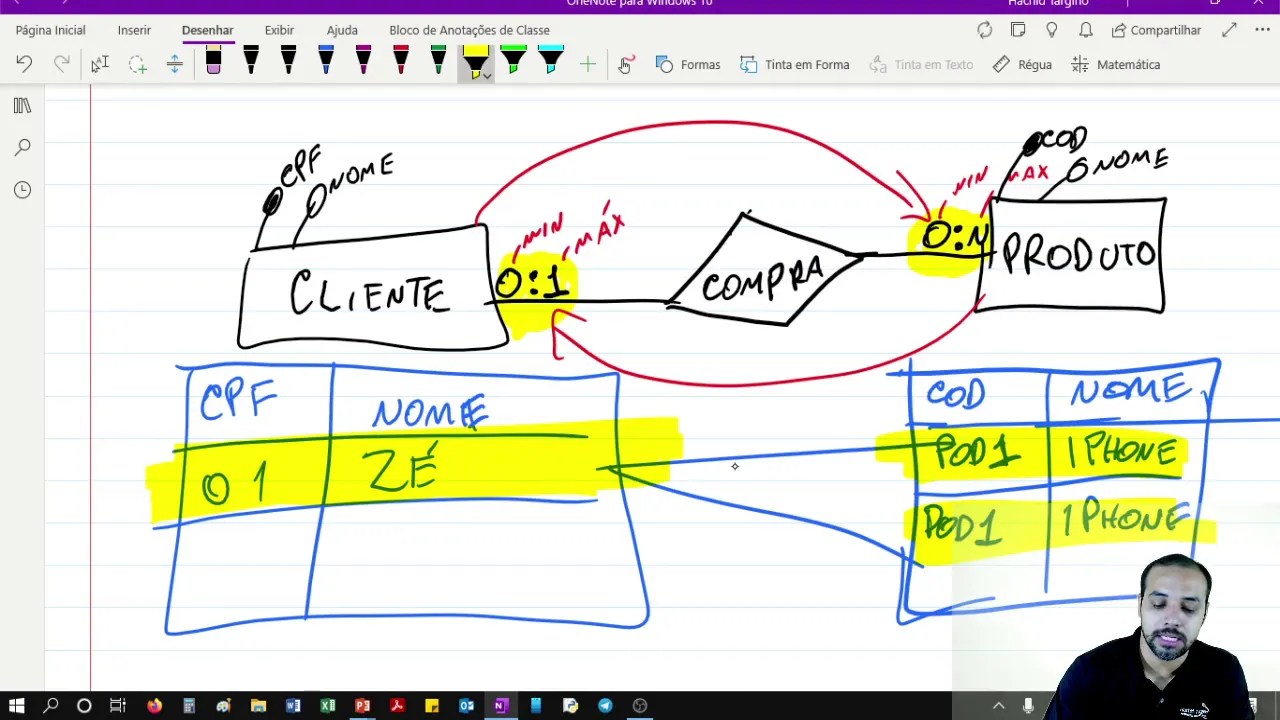Undo the last ink stroke
The height and width of the screenshot is (720, 1280).
coord(24,64)
